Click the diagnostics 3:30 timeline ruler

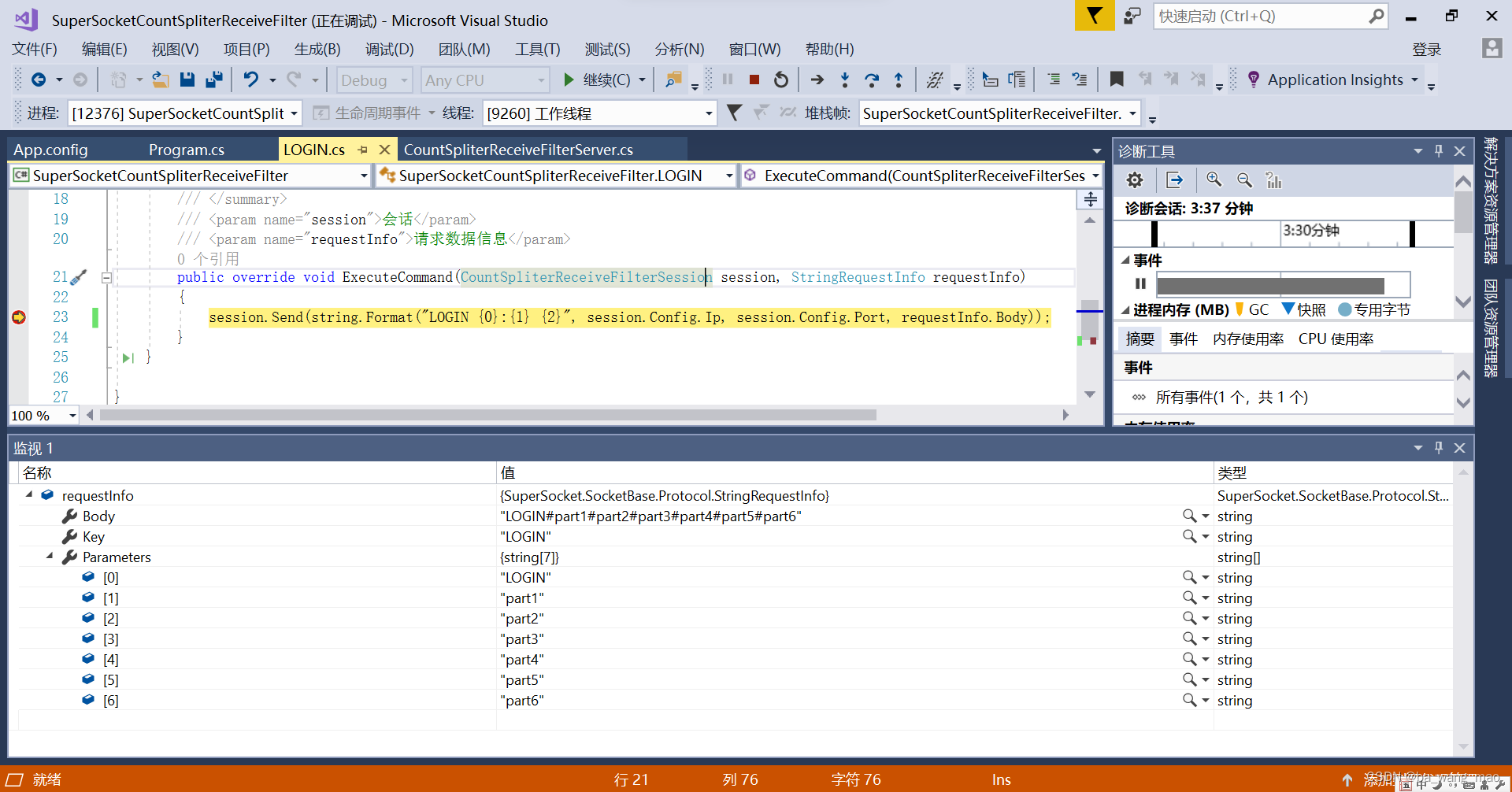(1284, 233)
